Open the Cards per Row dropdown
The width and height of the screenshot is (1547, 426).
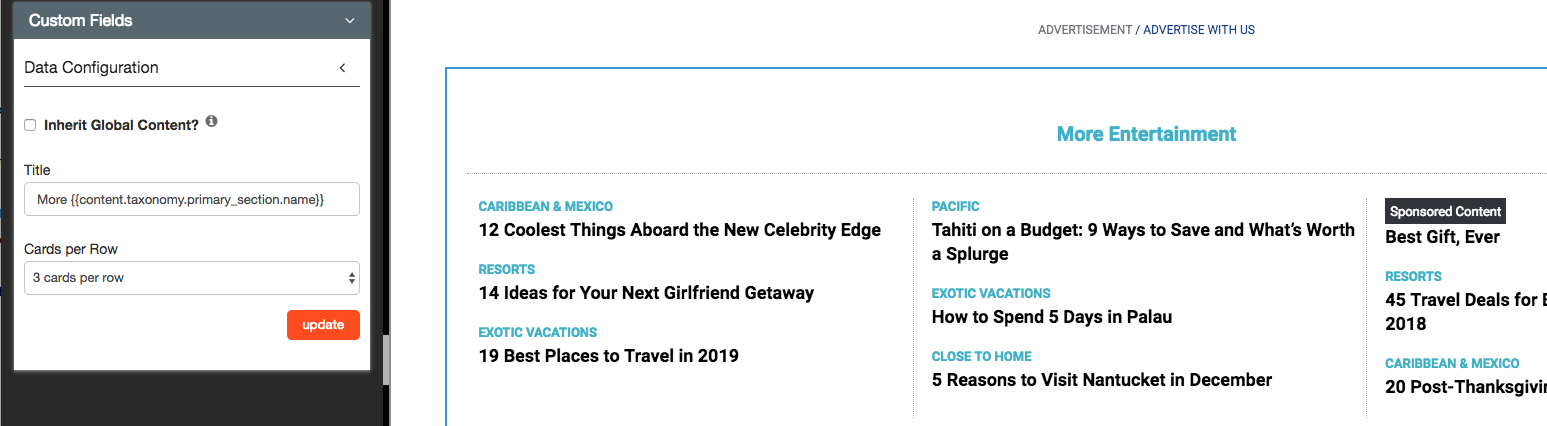[192, 278]
